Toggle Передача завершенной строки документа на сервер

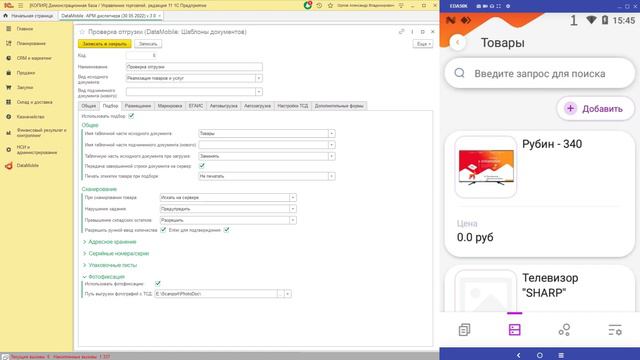pos(202,166)
